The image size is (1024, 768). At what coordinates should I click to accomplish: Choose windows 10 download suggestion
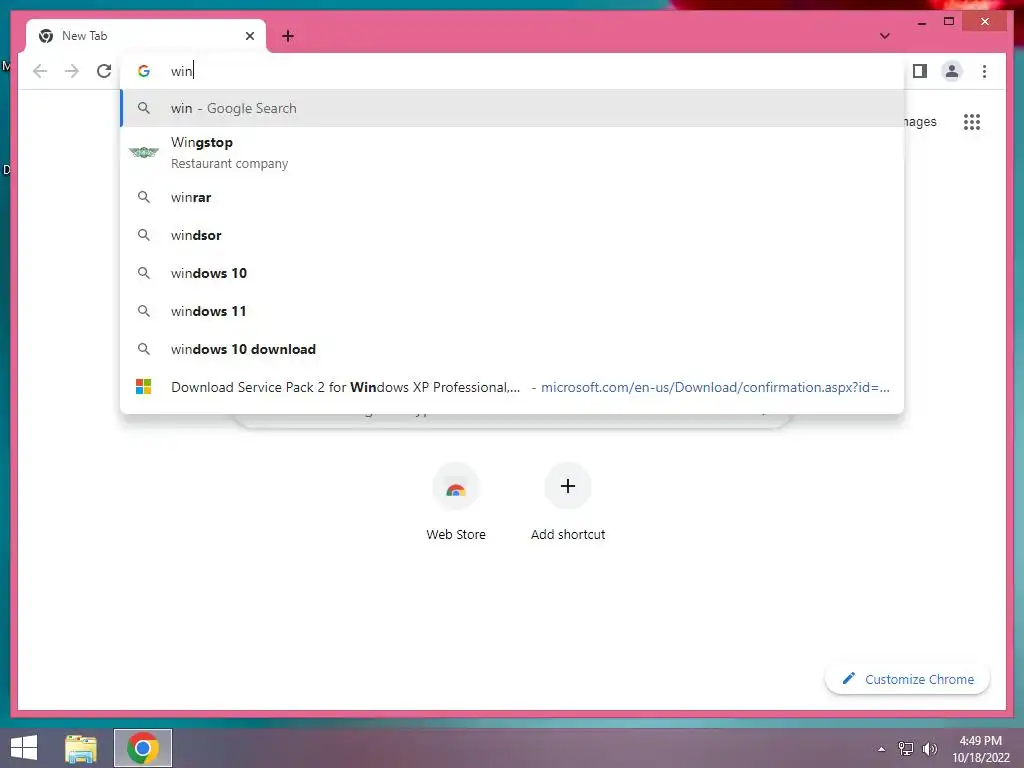(x=513, y=349)
